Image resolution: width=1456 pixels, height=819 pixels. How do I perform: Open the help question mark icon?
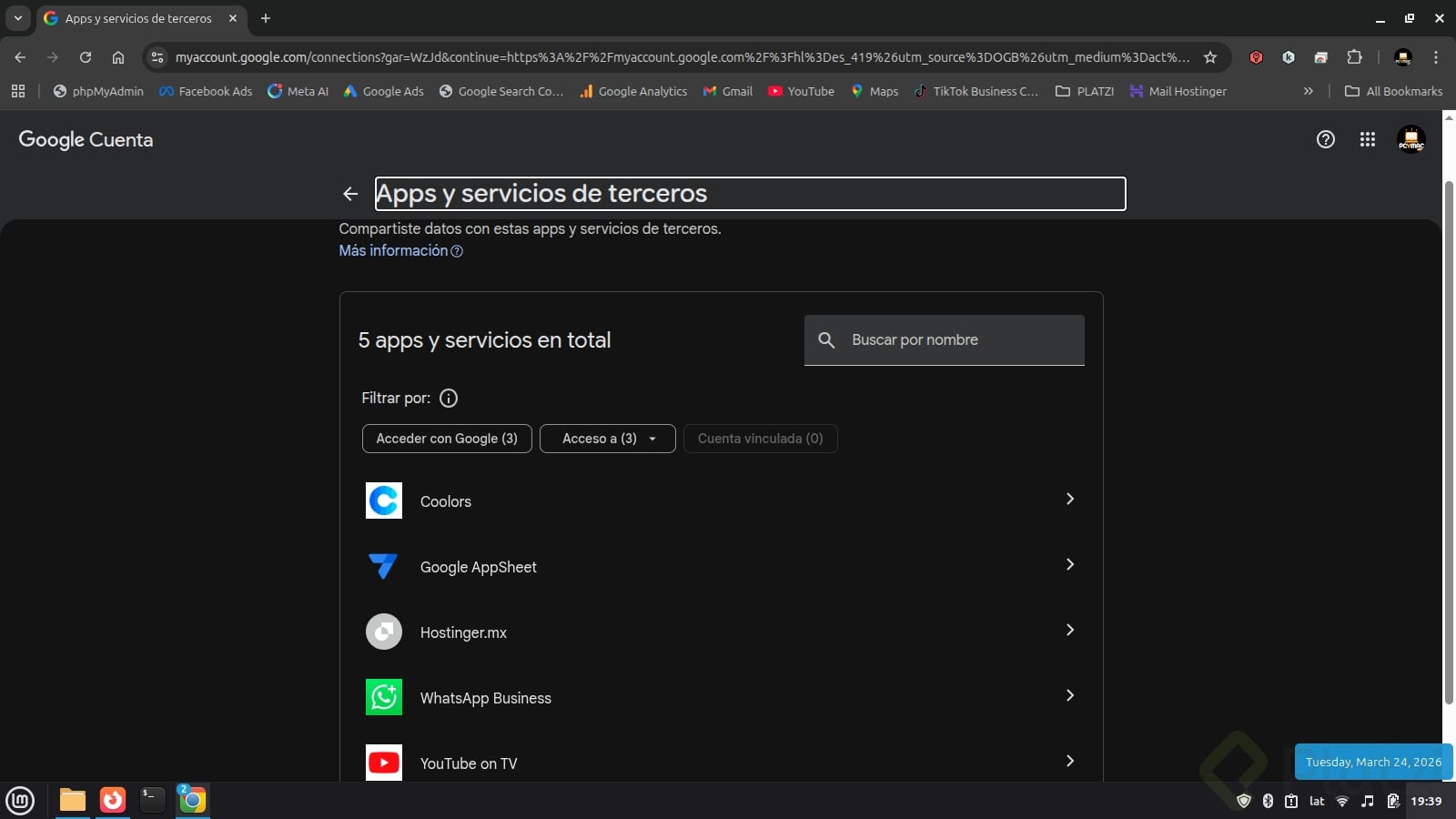coord(1325,139)
